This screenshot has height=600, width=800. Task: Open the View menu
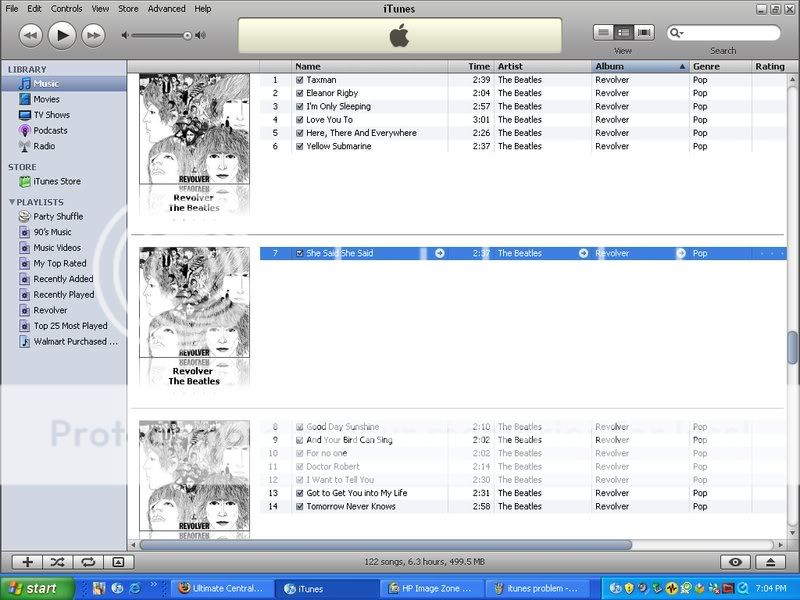pyautogui.click(x=100, y=9)
